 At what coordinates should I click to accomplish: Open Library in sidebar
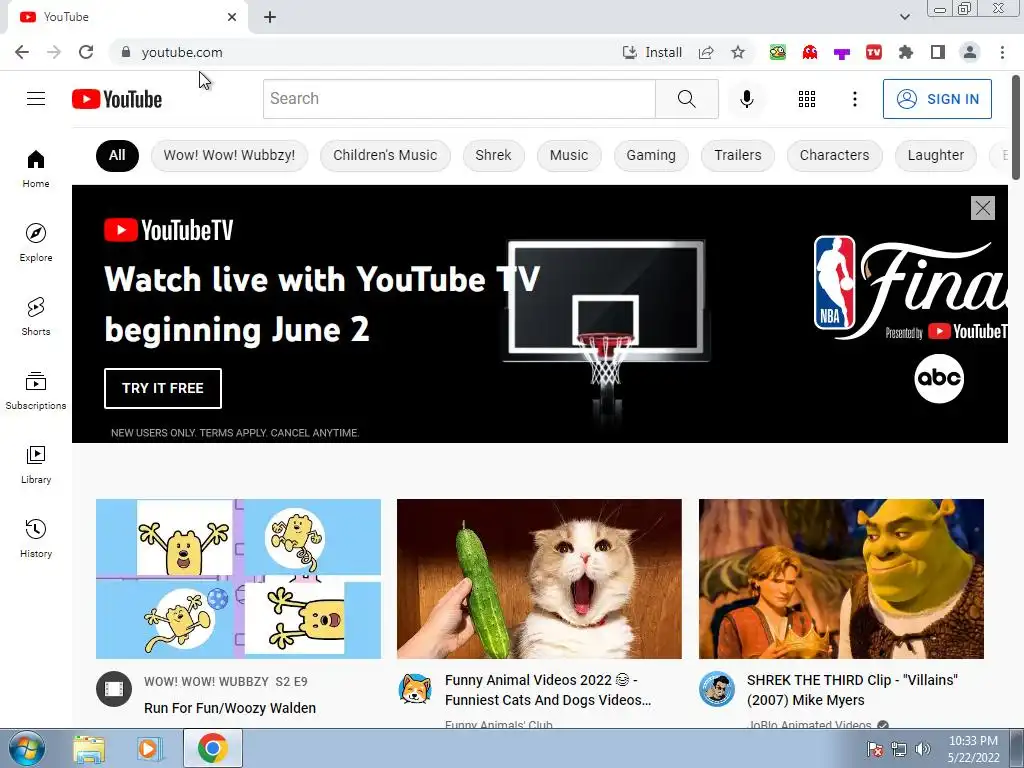pos(36,464)
